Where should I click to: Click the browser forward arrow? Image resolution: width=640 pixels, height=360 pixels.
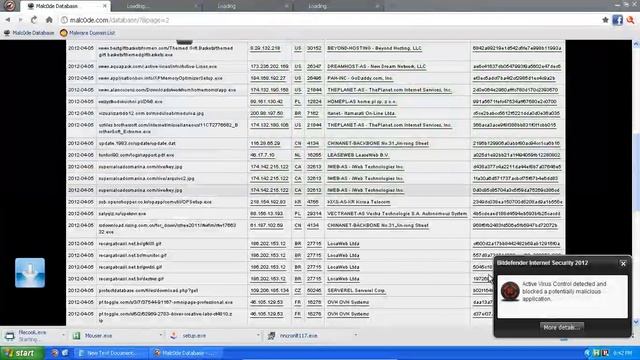(x=20, y=20)
